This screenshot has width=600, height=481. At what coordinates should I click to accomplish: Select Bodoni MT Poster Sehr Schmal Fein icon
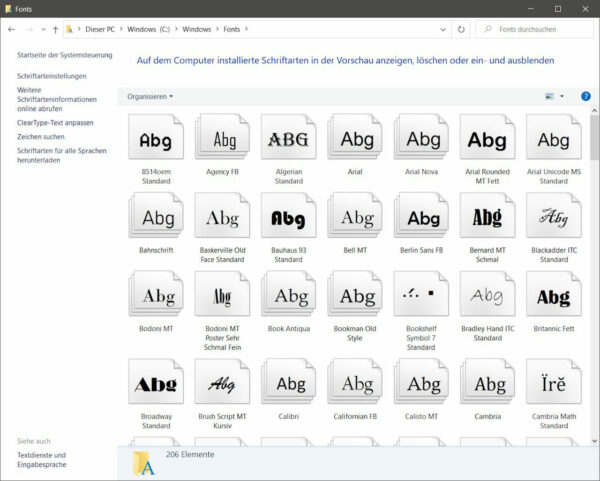click(222, 293)
